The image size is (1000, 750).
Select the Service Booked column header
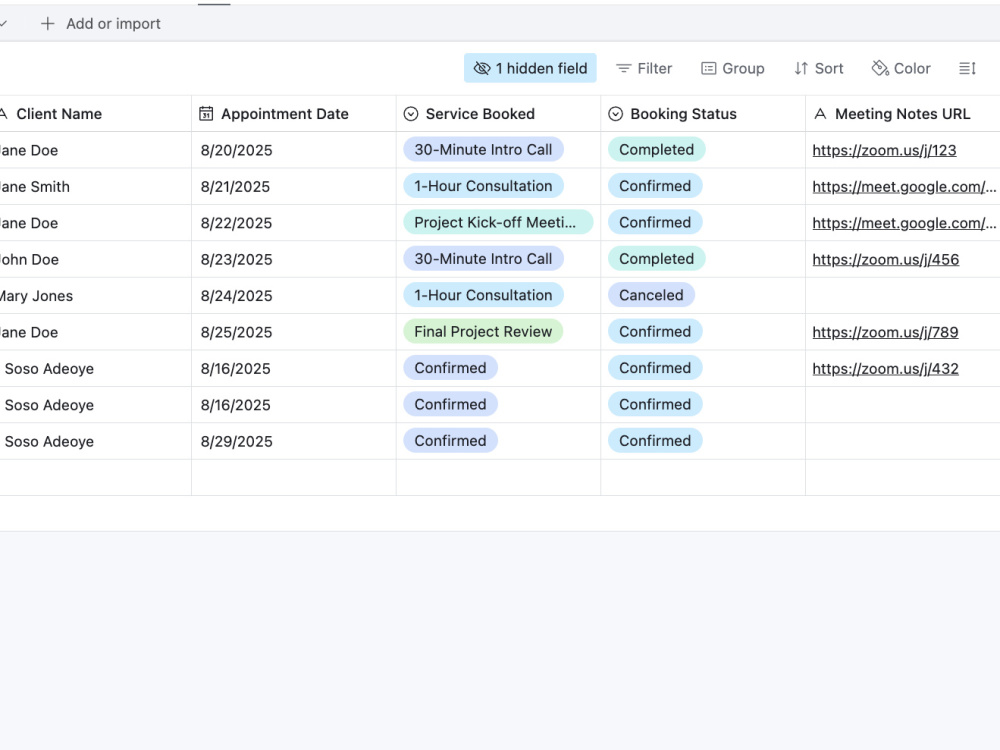click(x=499, y=114)
